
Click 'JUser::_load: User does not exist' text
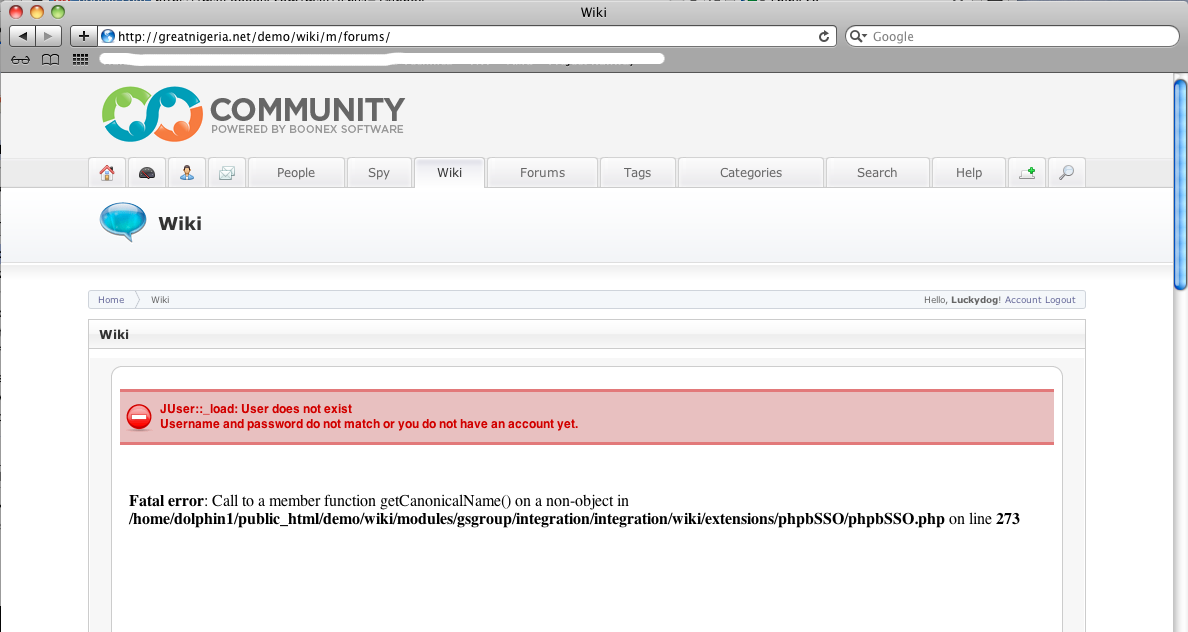point(256,409)
